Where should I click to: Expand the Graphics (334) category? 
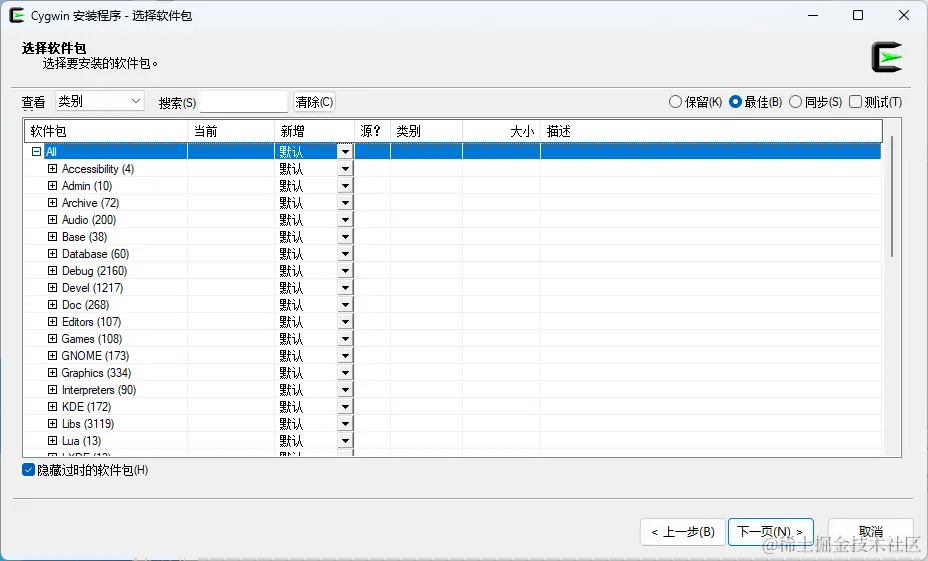[53, 372]
